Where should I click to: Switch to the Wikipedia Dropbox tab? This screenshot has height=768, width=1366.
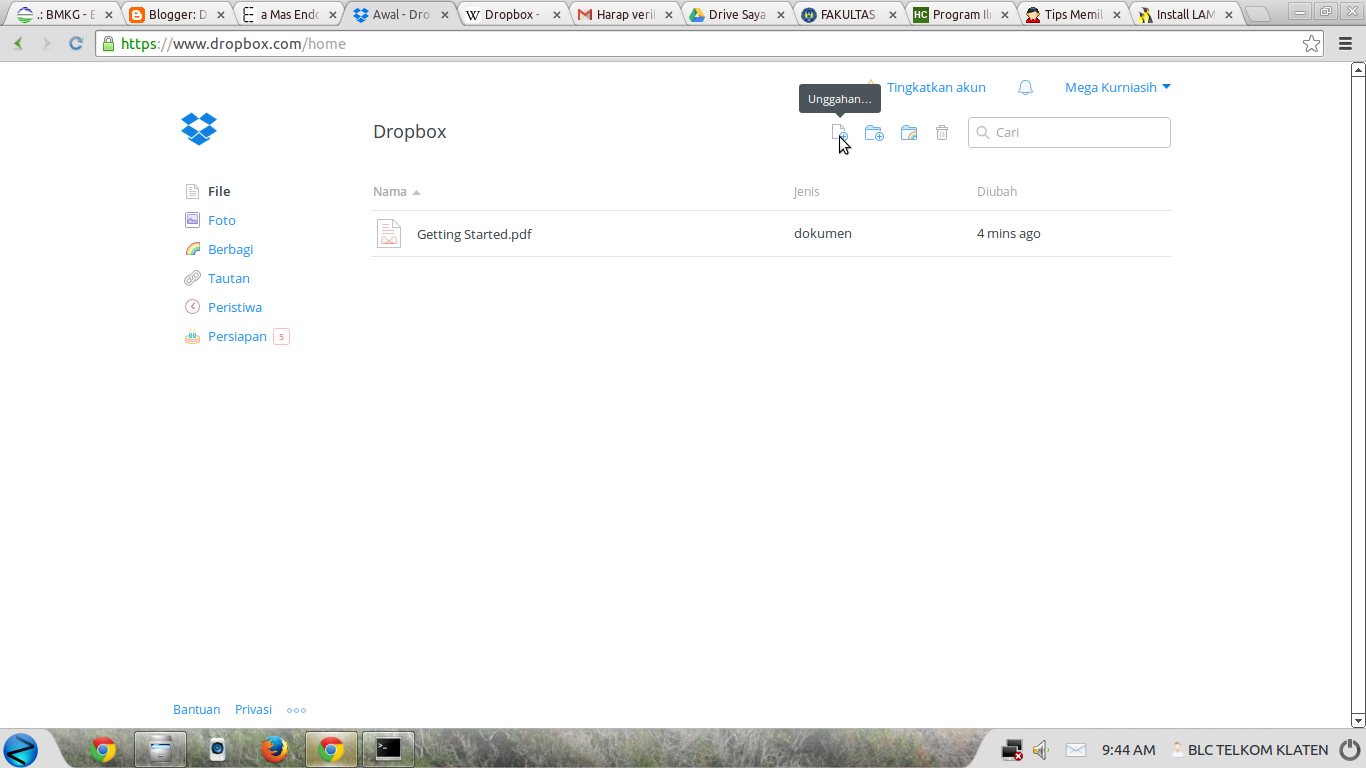tap(510, 15)
